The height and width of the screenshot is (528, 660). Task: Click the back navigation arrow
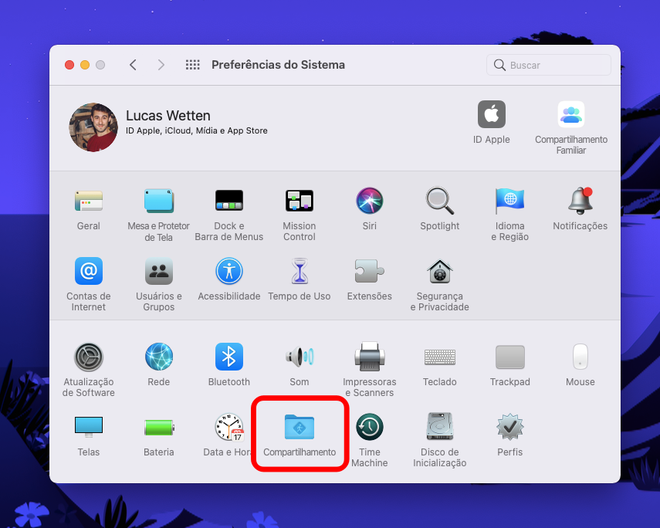(x=133, y=65)
